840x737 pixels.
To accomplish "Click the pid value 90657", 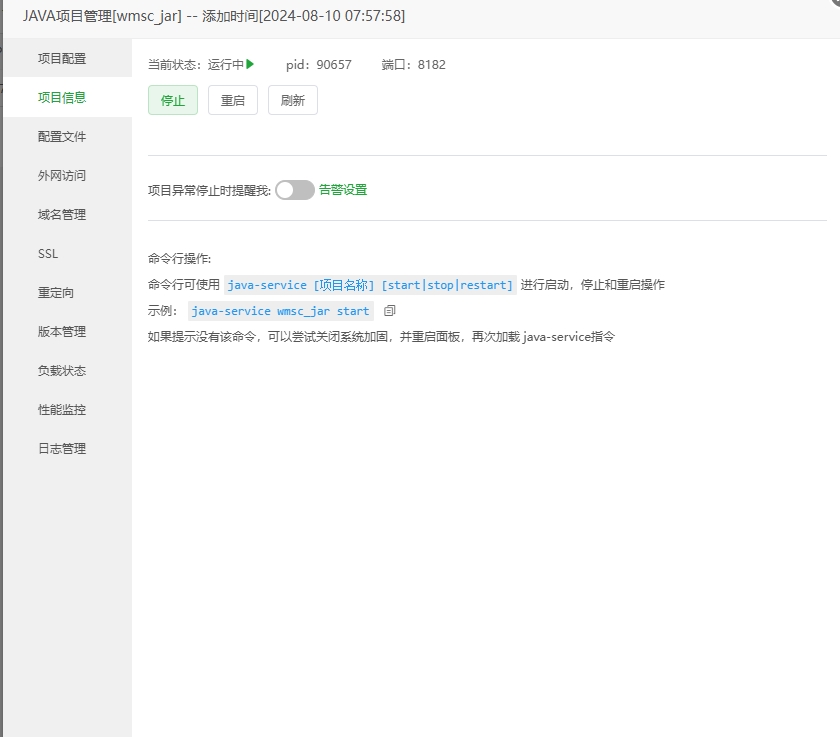I will pyautogui.click(x=334, y=65).
